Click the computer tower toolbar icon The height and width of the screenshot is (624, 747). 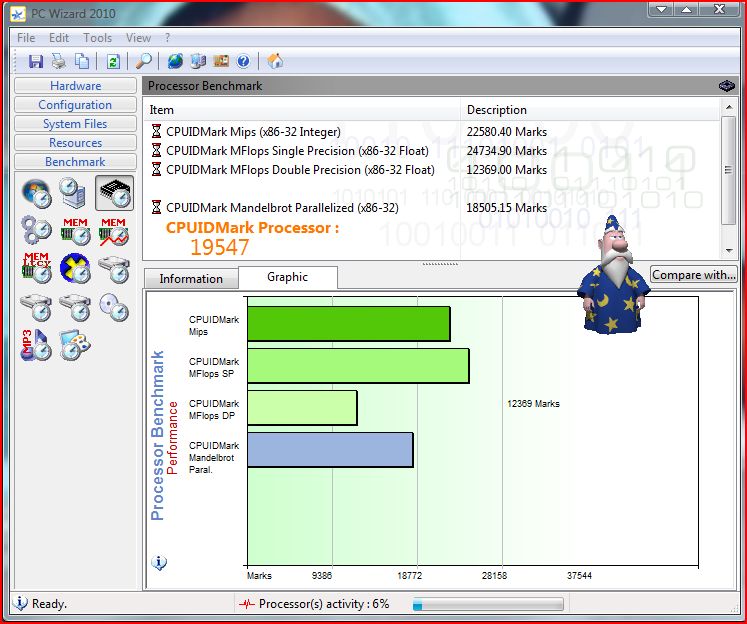point(198,61)
